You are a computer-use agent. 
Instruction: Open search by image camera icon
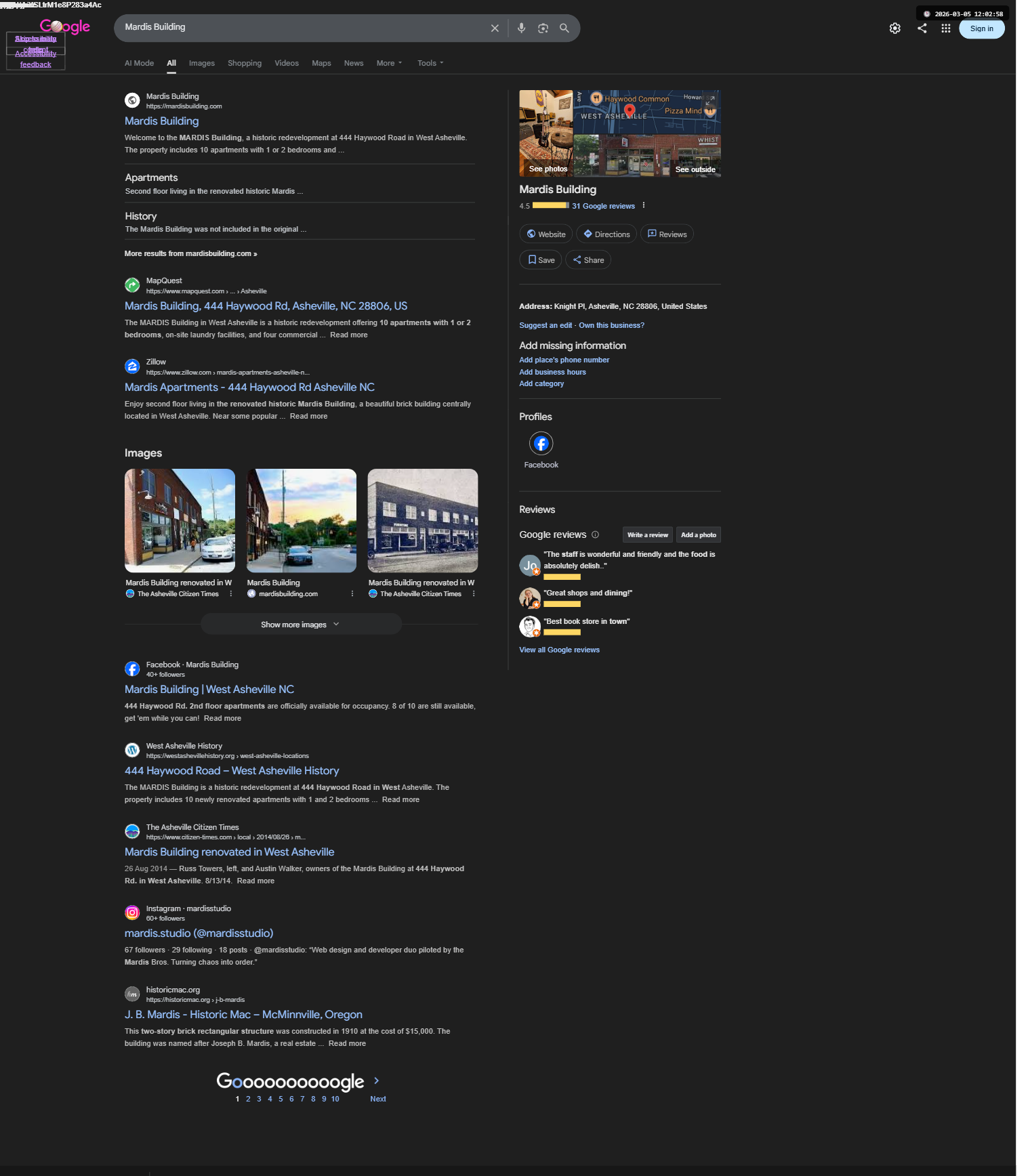(543, 28)
